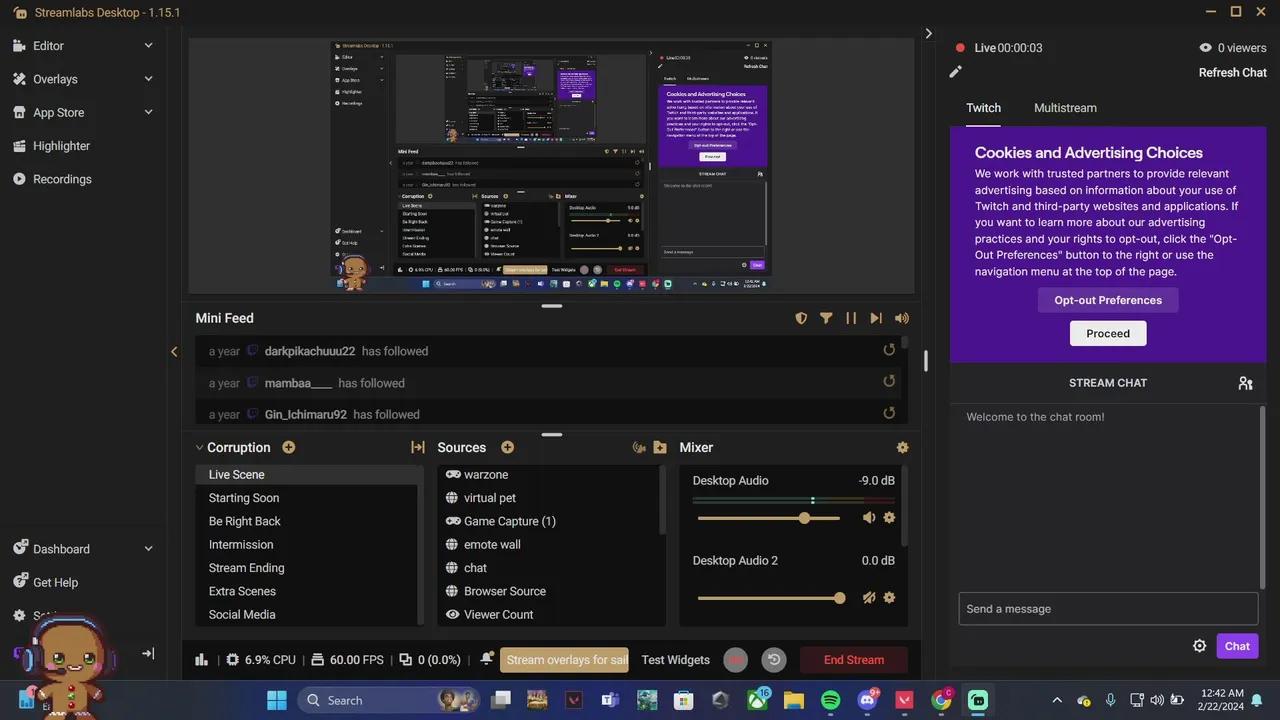Click the Send a message field
Image resolution: width=1280 pixels, height=720 pixels.
click(x=1108, y=609)
